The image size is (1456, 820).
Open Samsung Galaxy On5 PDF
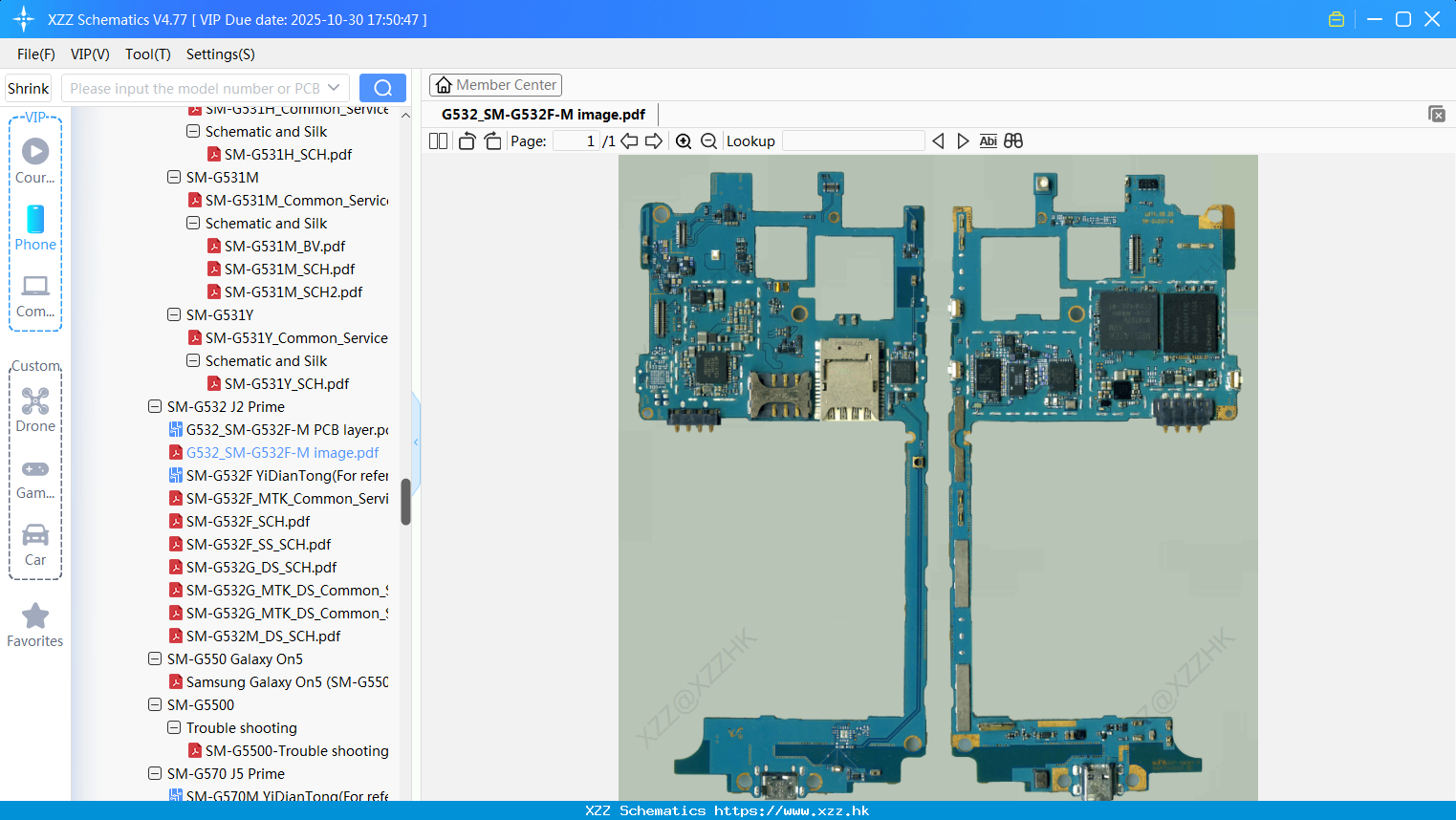(287, 682)
